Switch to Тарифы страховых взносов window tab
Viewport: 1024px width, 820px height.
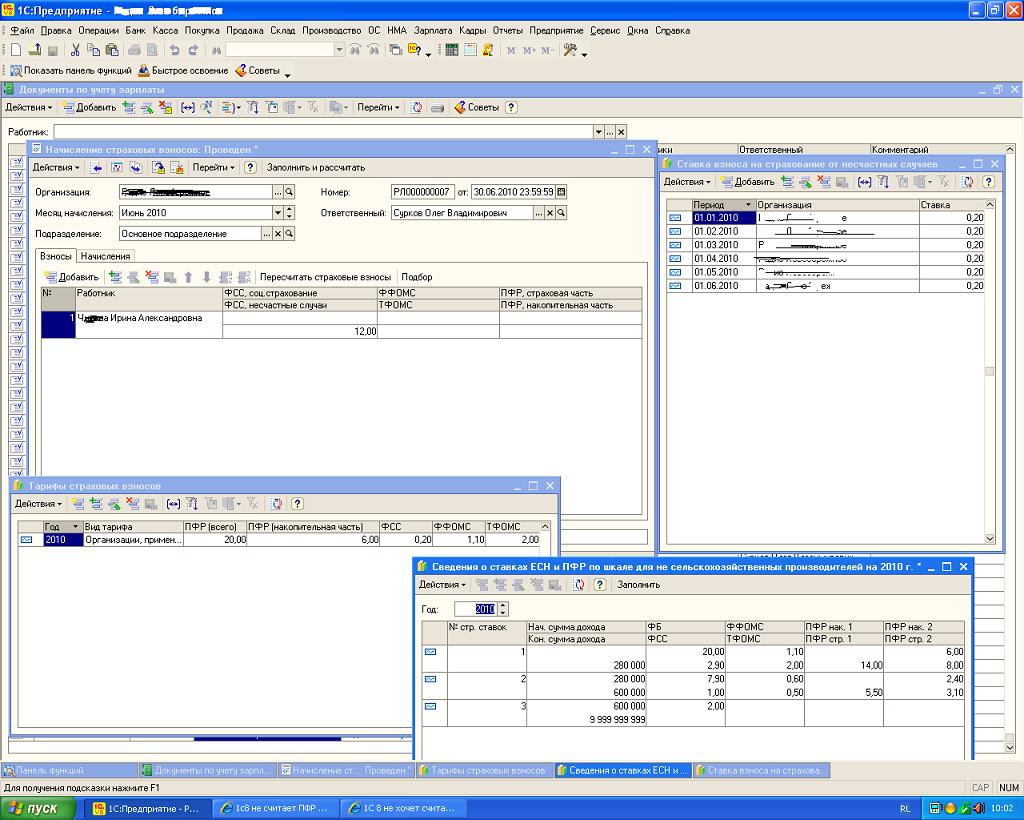click(x=484, y=771)
